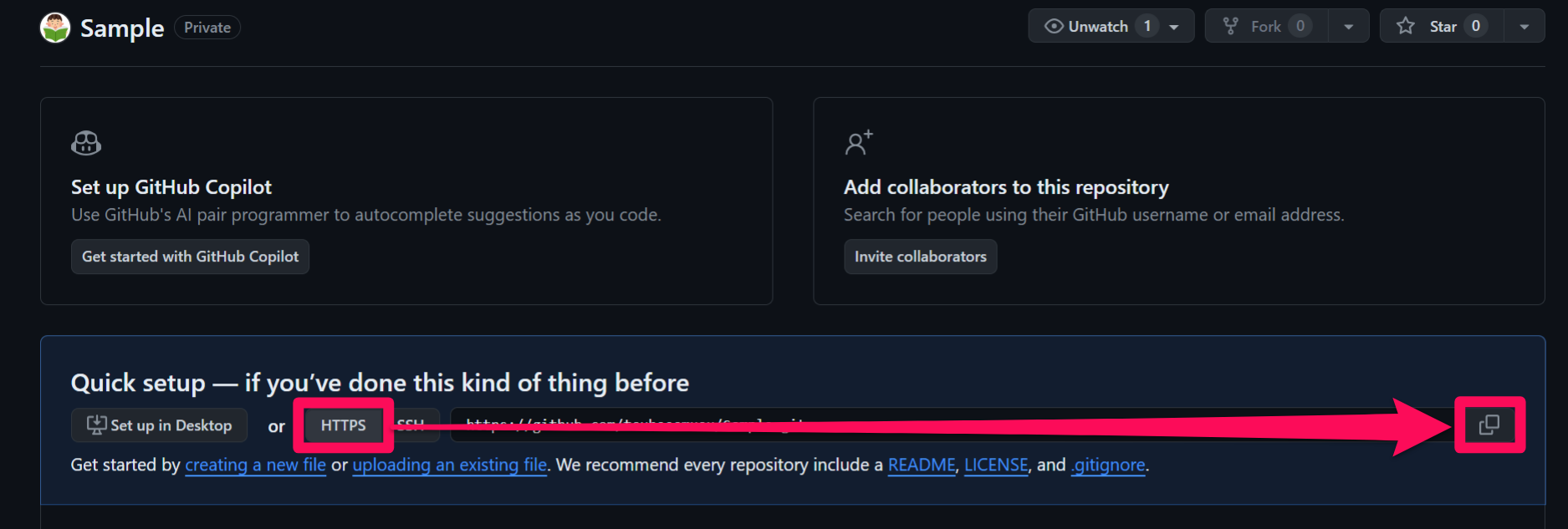Open the dropdown arrow beside Fork
Viewport: 1568px width, 529px height.
1348,27
